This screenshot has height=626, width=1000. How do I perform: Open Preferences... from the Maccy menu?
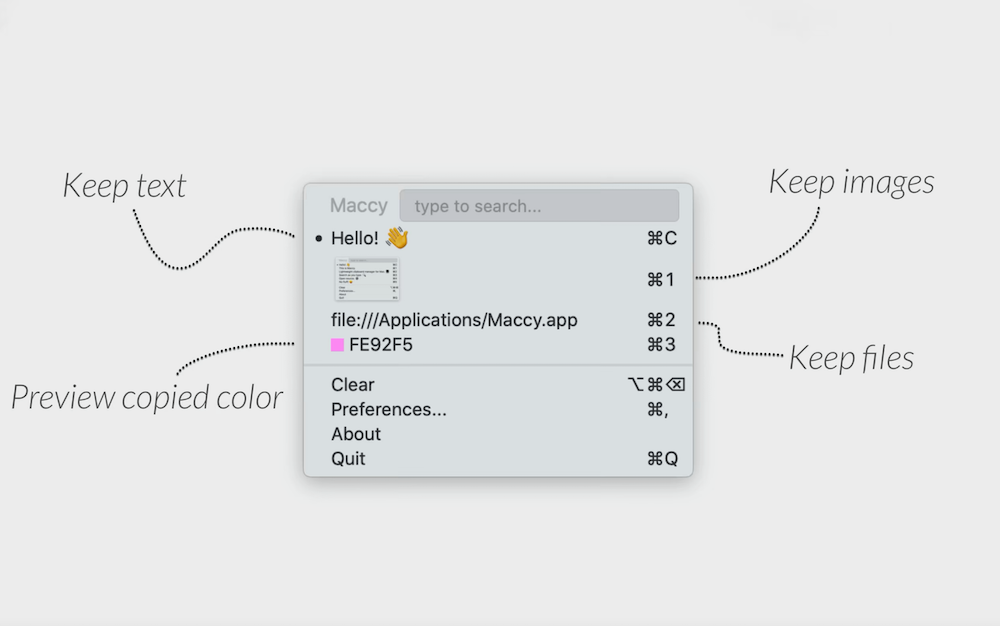(389, 409)
